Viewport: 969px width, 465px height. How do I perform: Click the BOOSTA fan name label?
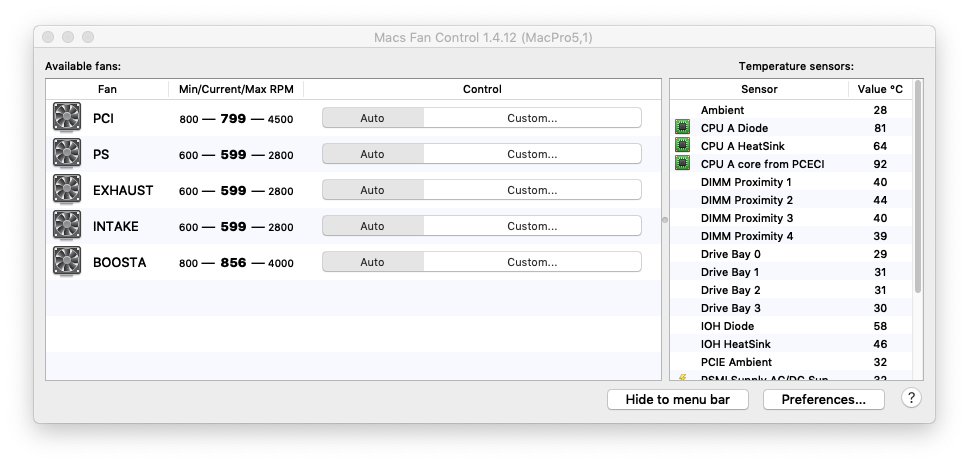click(x=119, y=262)
